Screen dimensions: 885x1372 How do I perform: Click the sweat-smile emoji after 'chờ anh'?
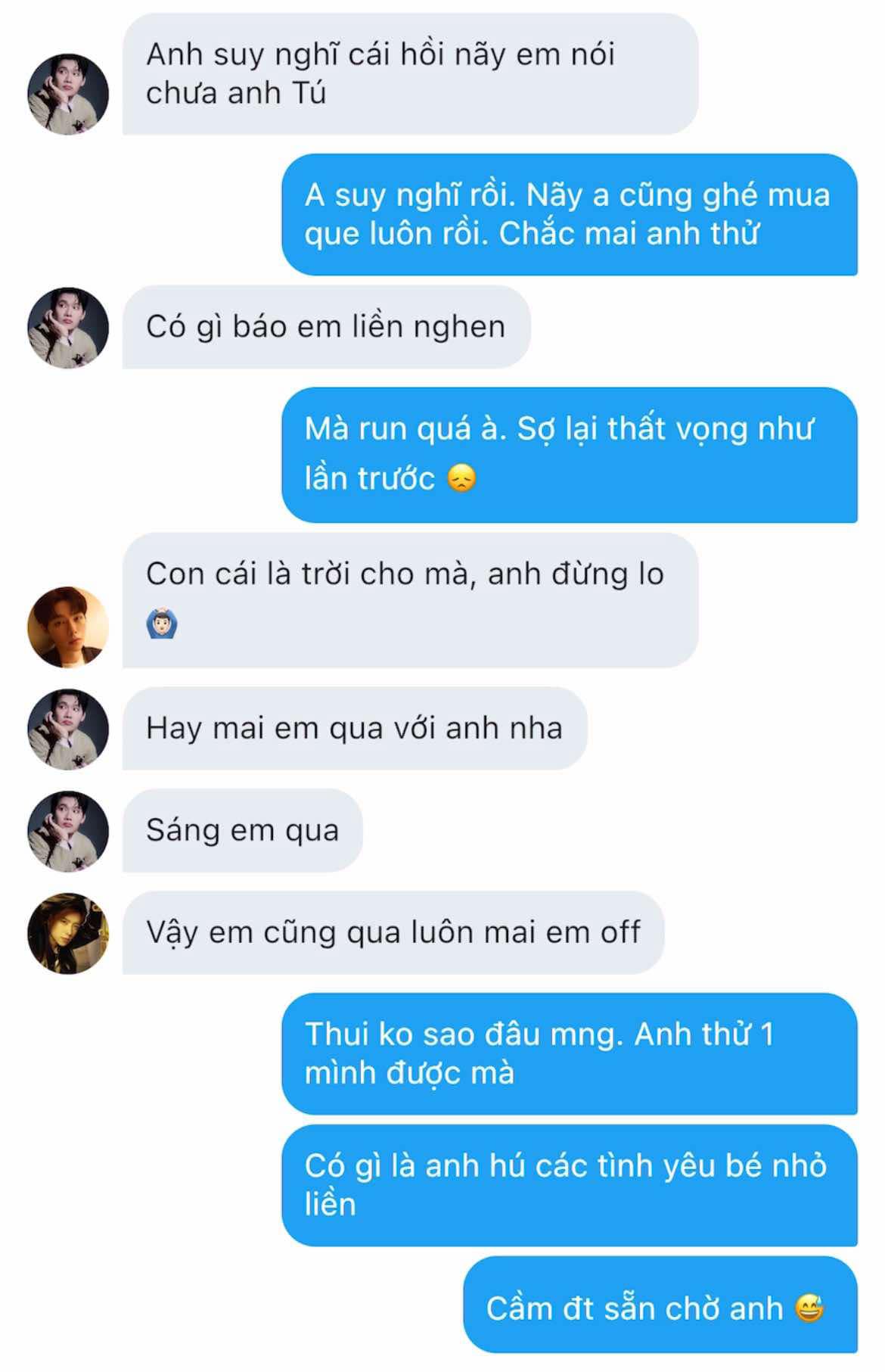(x=809, y=1308)
